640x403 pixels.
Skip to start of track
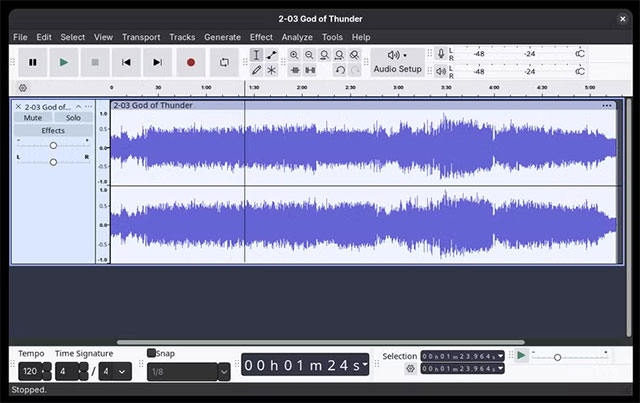point(126,62)
